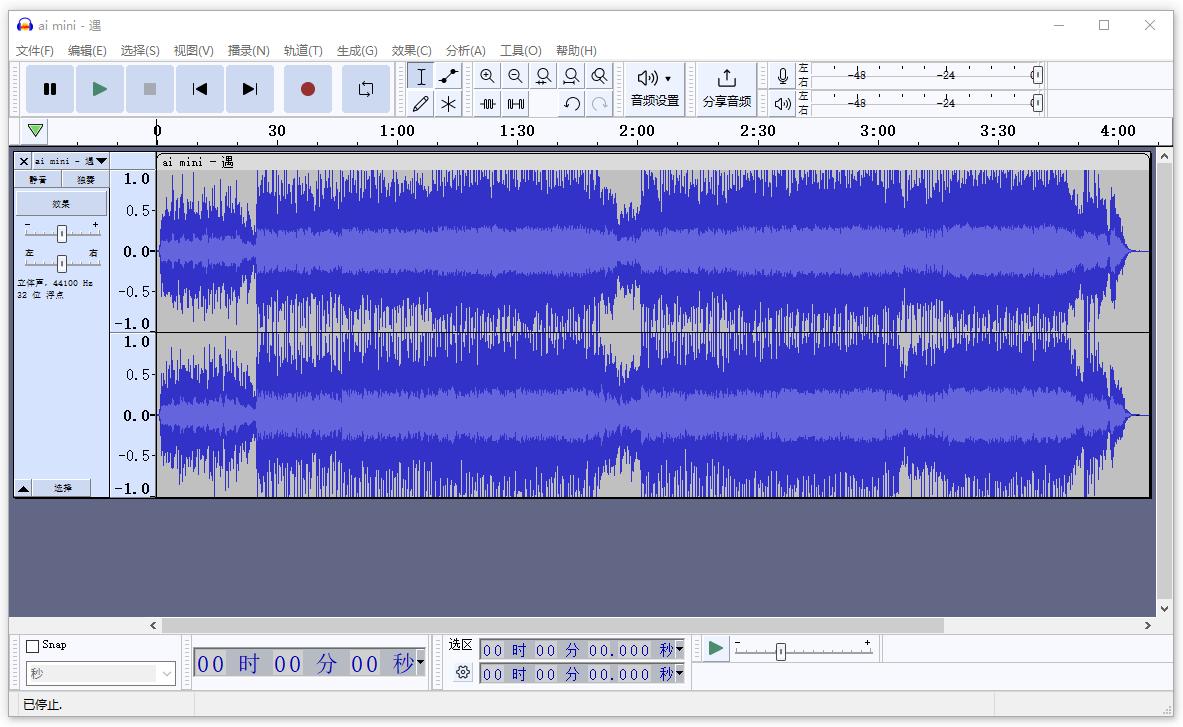Image resolution: width=1183 pixels, height=727 pixels.
Task: Select the Draw (pencil) tool
Action: 421,103
